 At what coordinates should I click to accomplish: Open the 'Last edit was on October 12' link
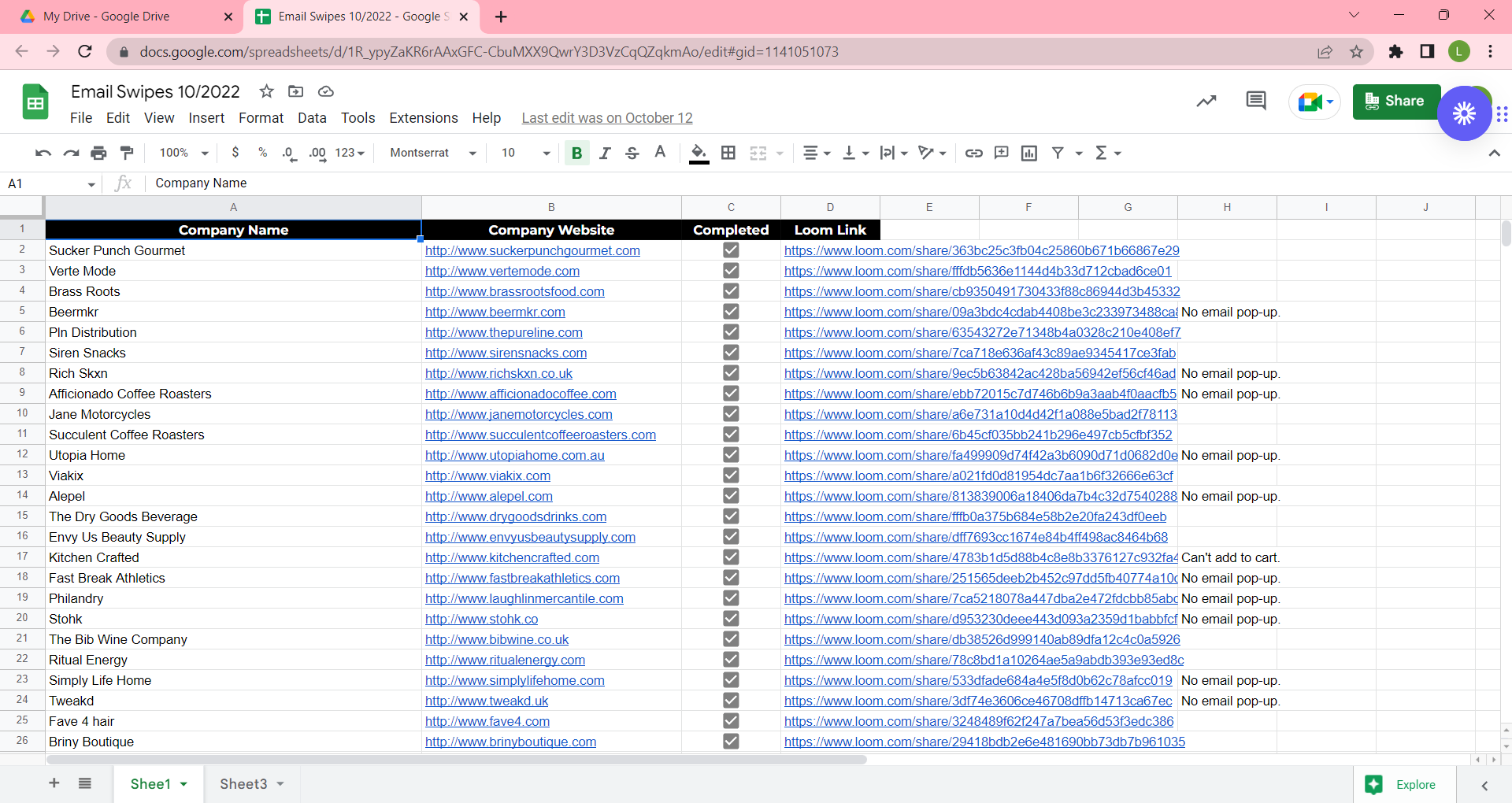(x=607, y=118)
